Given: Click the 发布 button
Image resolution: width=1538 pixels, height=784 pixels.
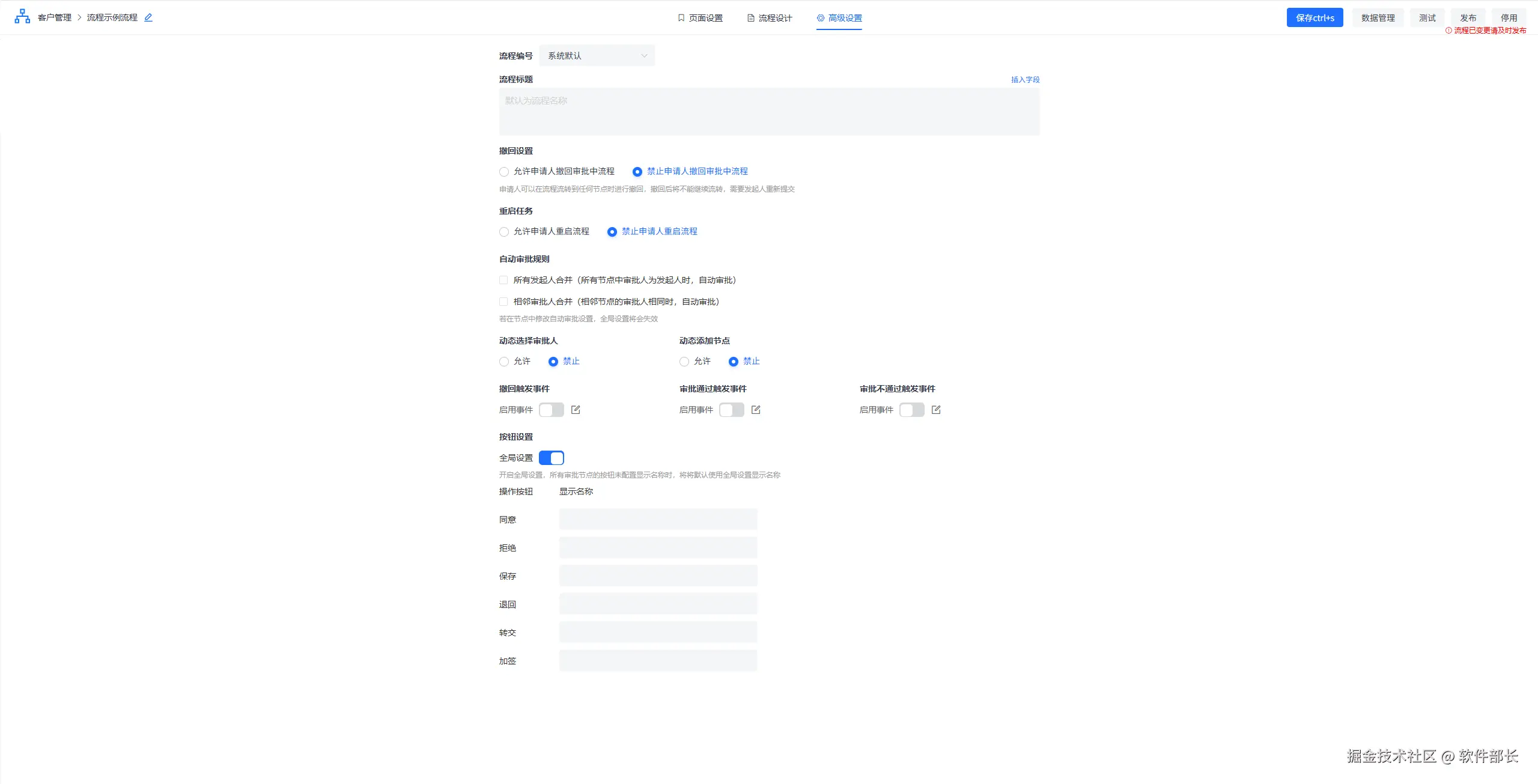Looking at the screenshot, I should coord(1468,18).
